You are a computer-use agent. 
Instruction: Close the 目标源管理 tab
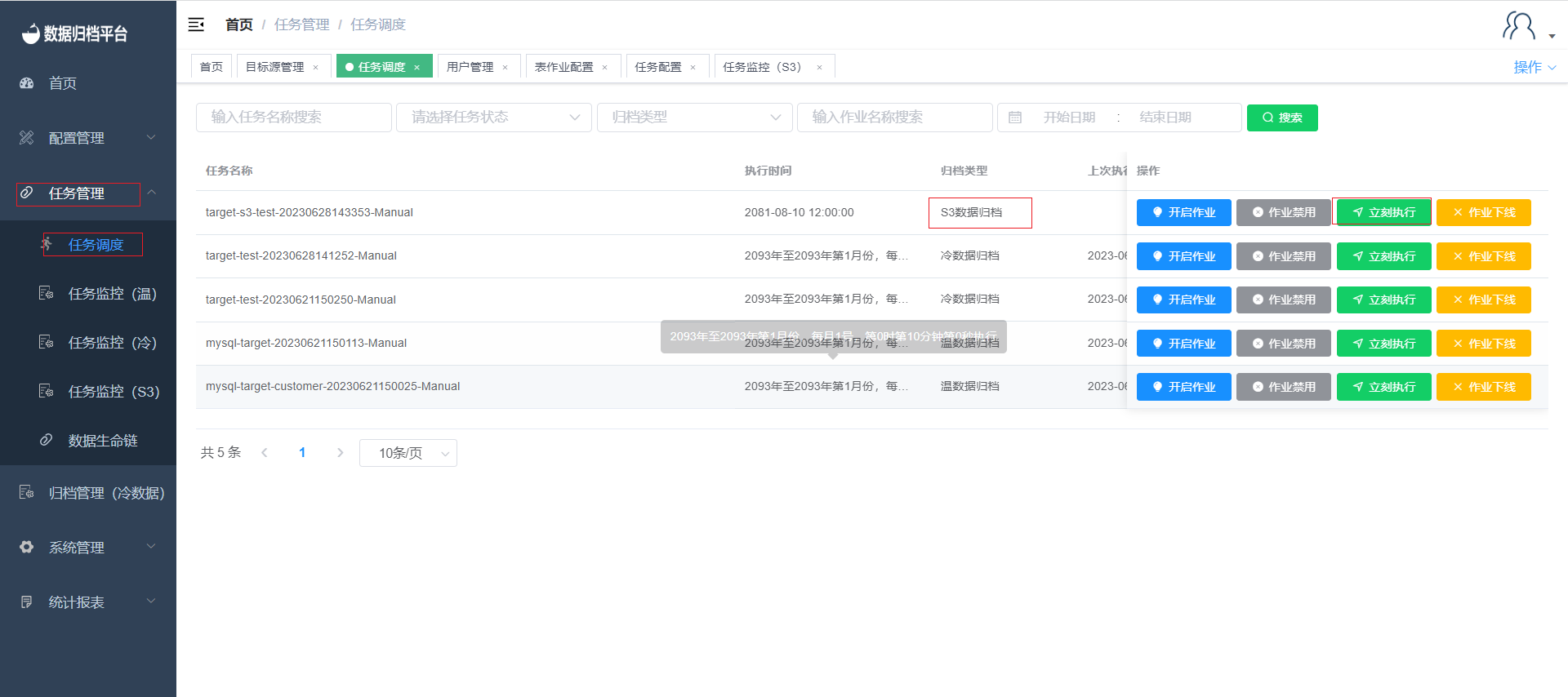pyautogui.click(x=316, y=68)
